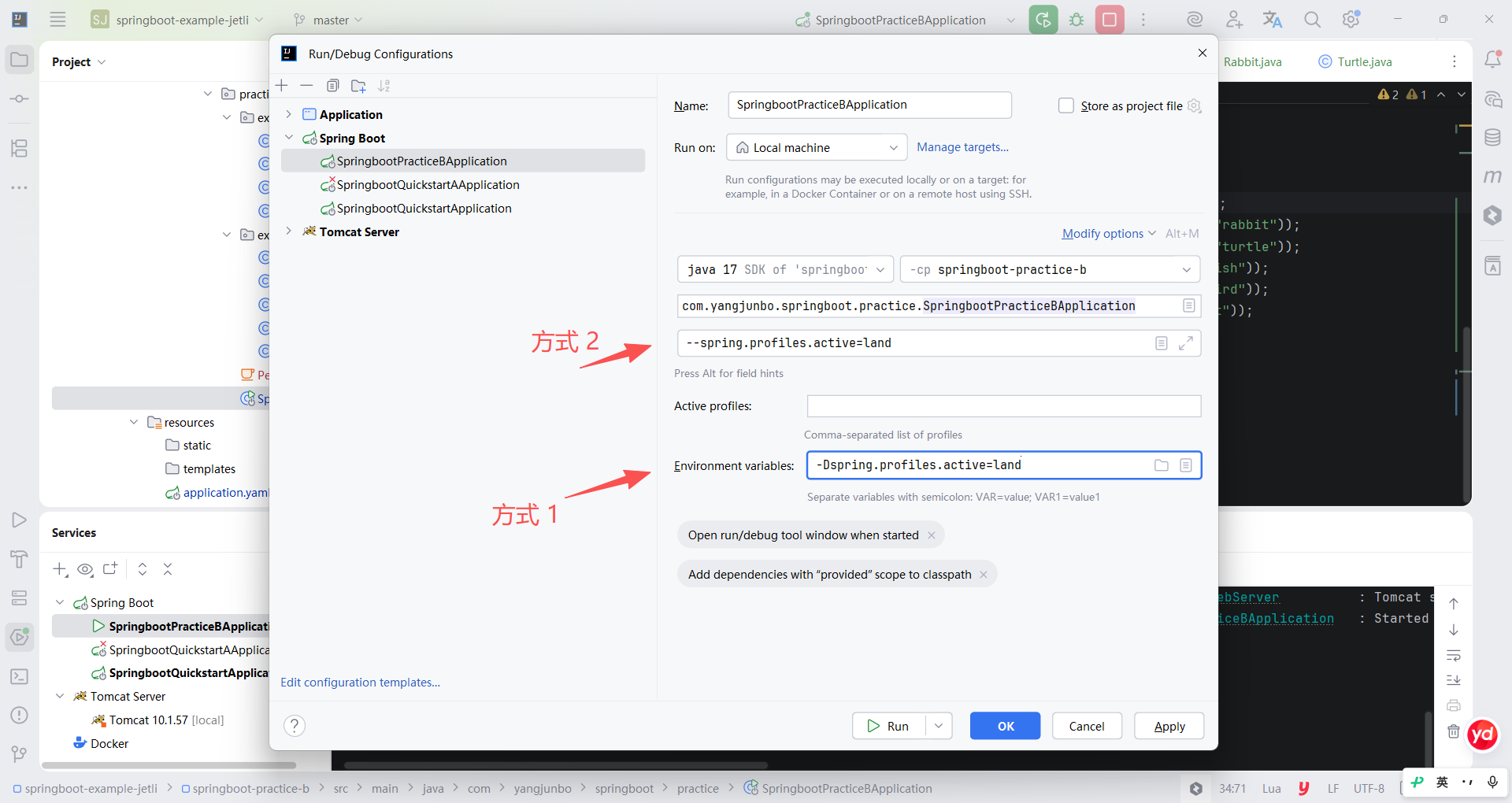
Task: Open the configuration help button
Action: tap(295, 726)
